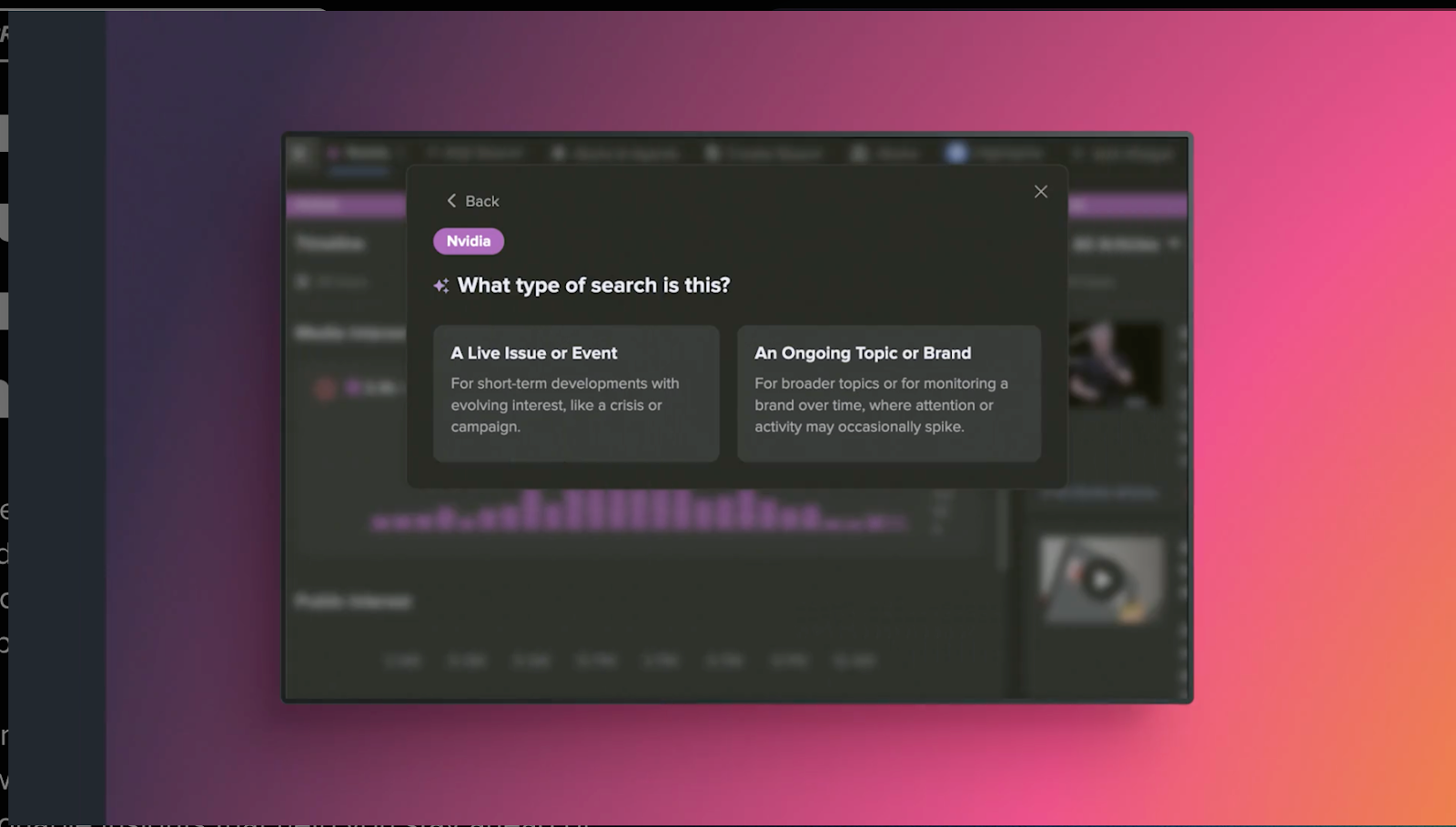Click the purple Nvidia tag pill
Image resolution: width=1456 pixels, height=827 pixels.
(x=468, y=240)
